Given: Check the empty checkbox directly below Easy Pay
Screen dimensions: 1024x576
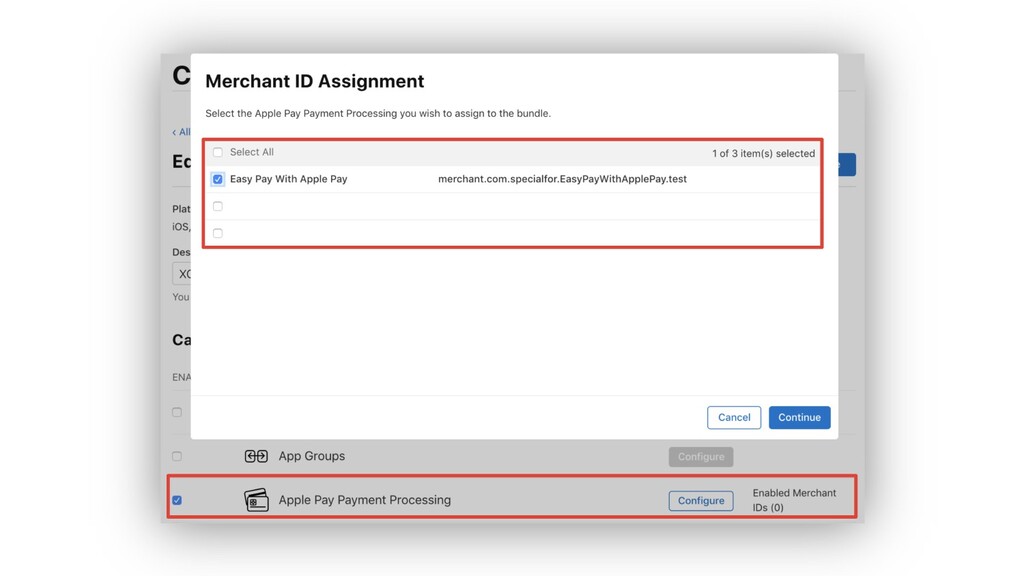Looking at the screenshot, I should click(x=217, y=206).
